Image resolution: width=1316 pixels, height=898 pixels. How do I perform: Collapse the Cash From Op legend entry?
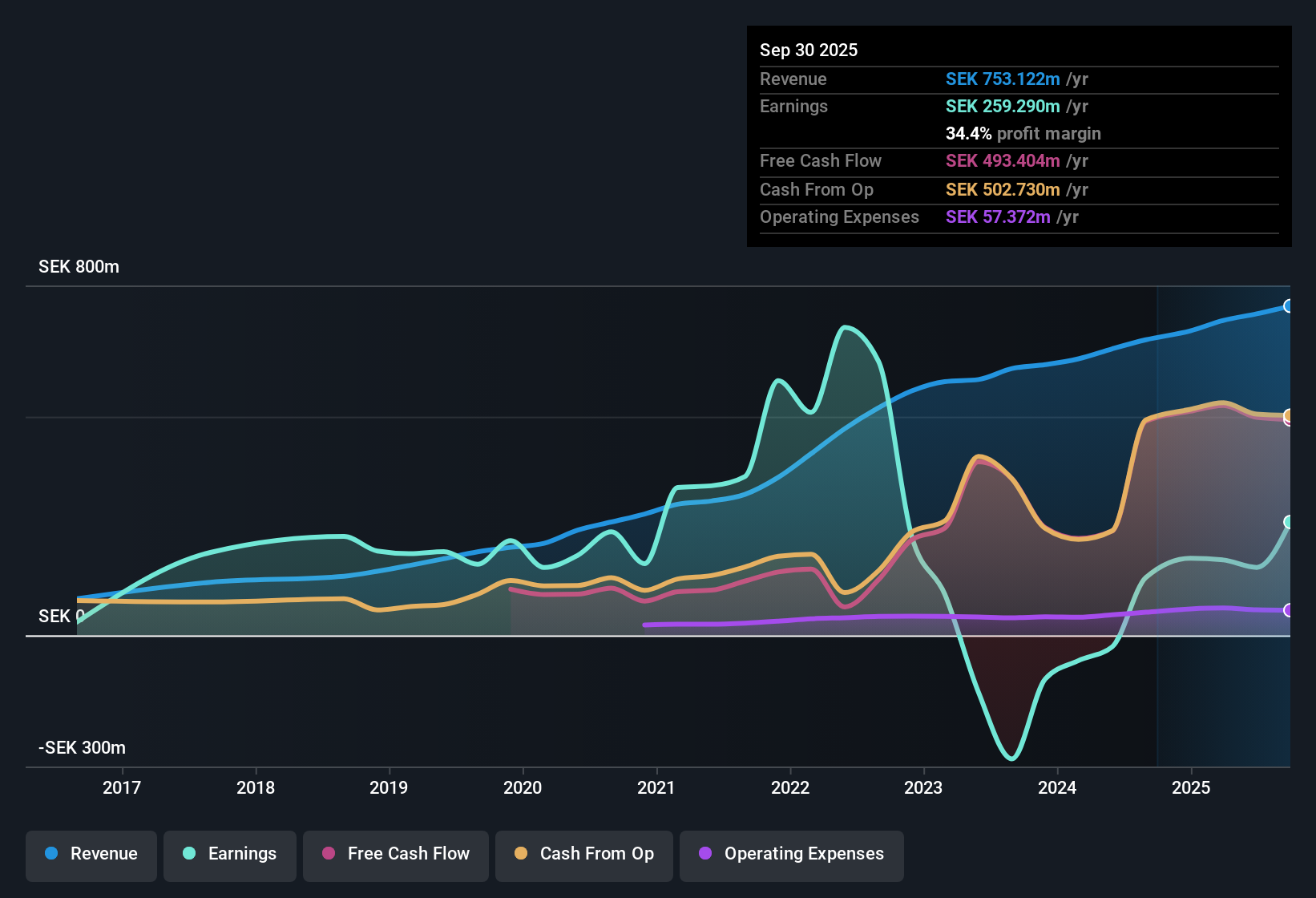pos(583,854)
